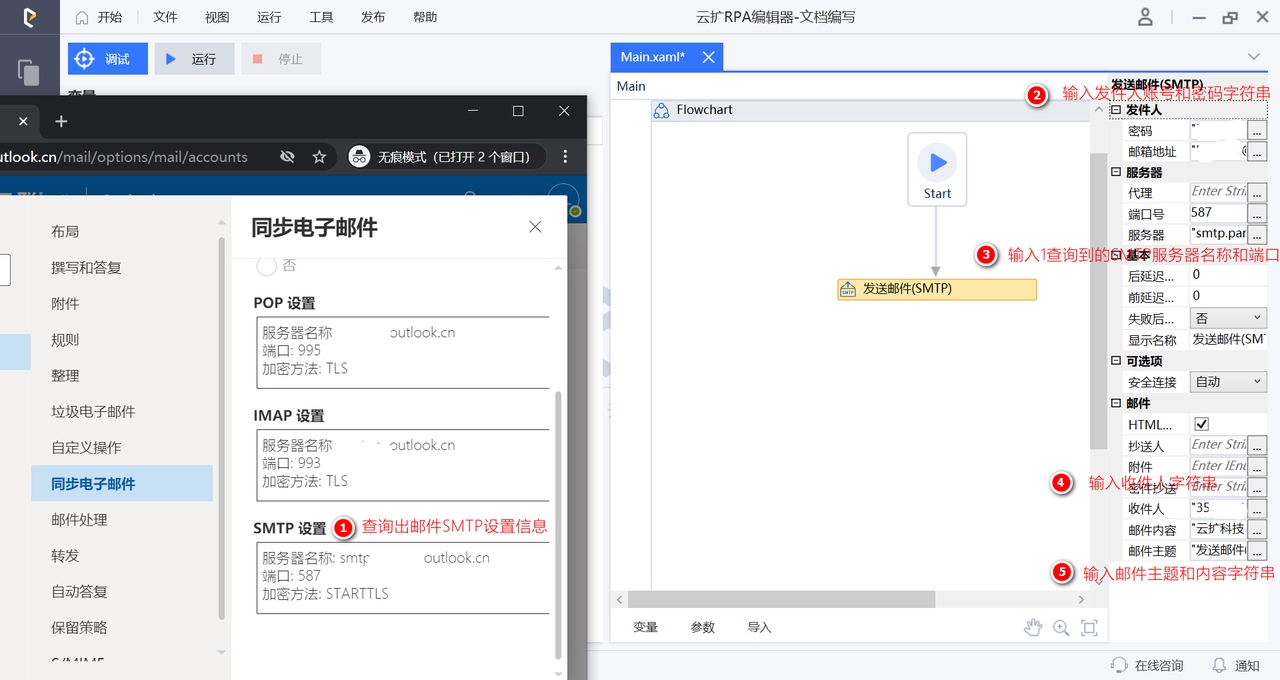Screen dimensions: 1280x680
Task: Click the 密码 ellipsis button
Action: pyautogui.click(x=1257, y=131)
